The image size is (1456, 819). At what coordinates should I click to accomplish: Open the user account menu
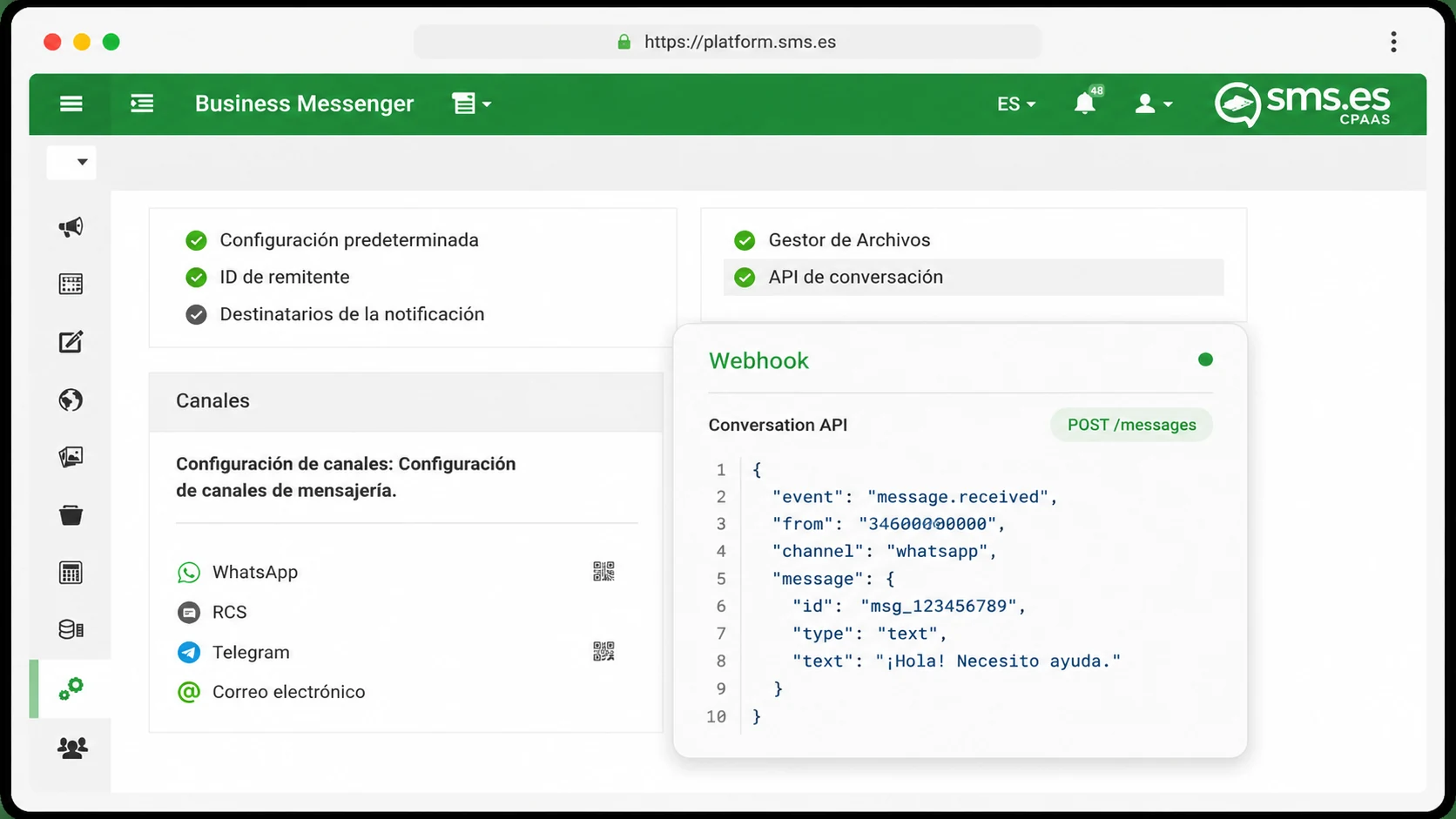(1153, 104)
